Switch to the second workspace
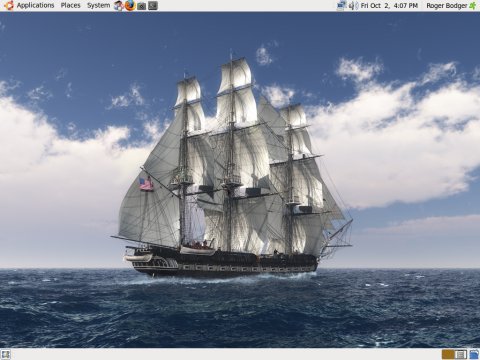Screen dimensions: 480x360 click(461, 354)
